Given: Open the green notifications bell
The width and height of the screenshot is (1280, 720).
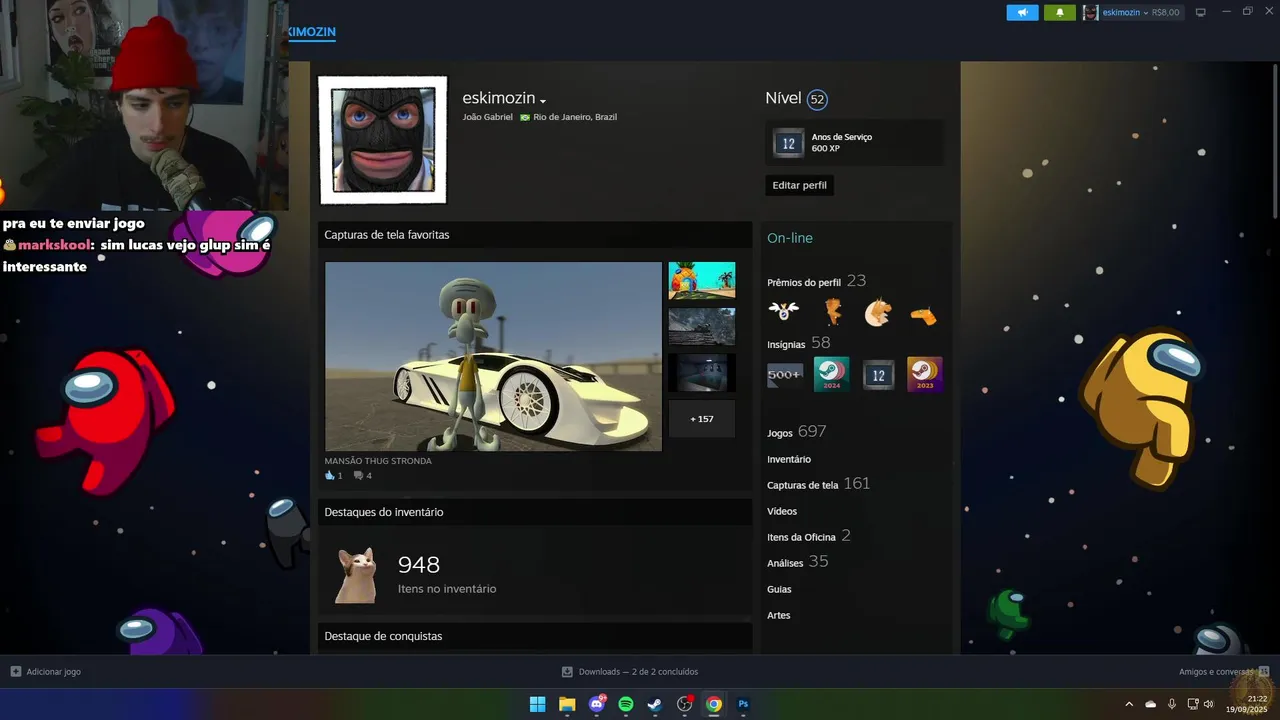Looking at the screenshot, I should [1060, 12].
